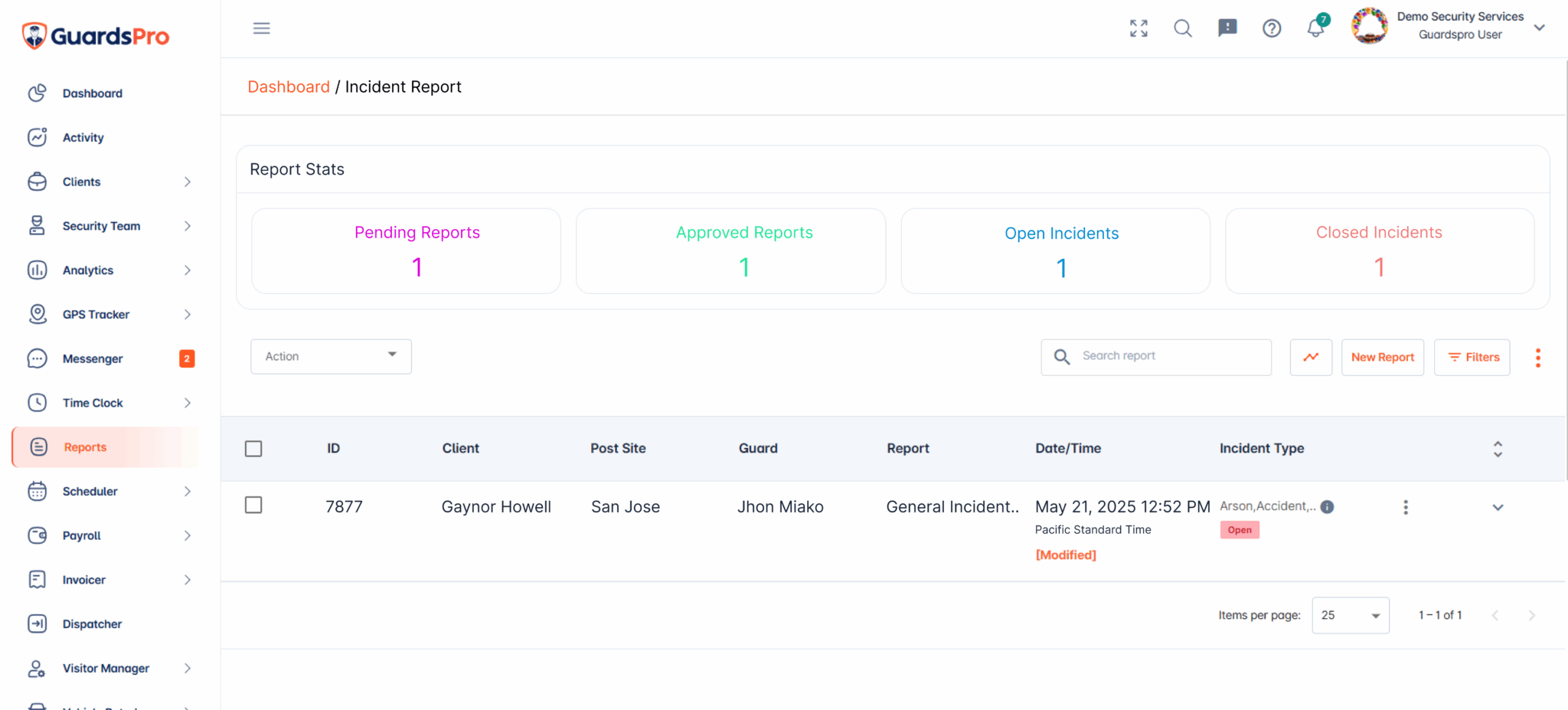Click the GPS Tracker pin icon
The height and width of the screenshot is (710, 1568).
[x=38, y=314]
